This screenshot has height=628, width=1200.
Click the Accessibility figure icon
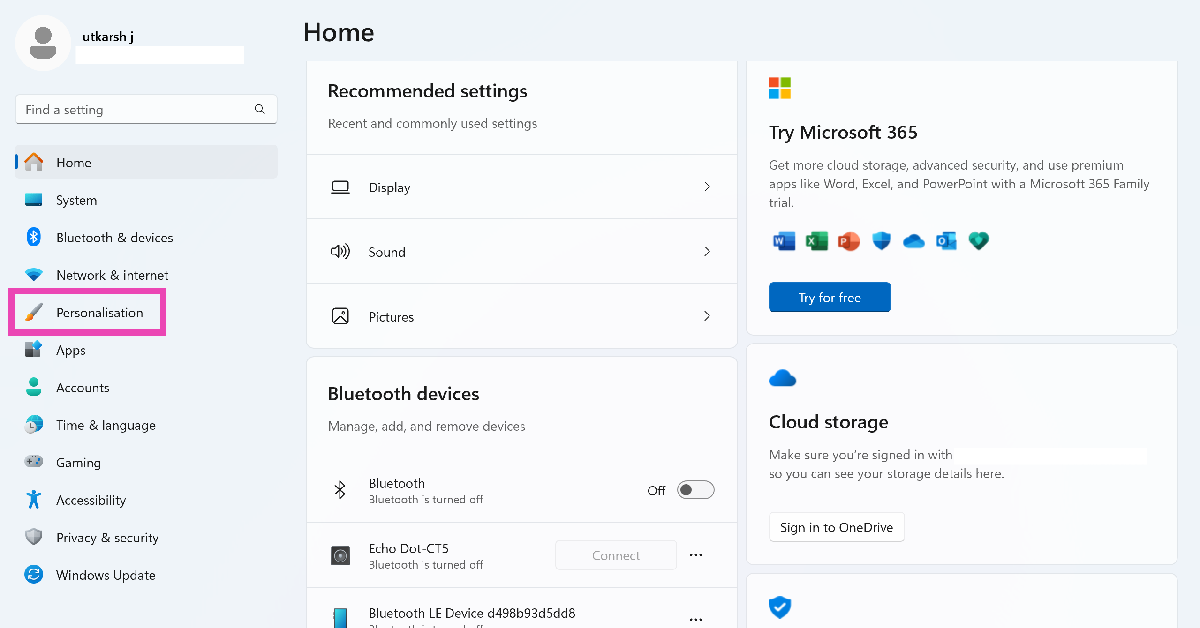(x=34, y=500)
